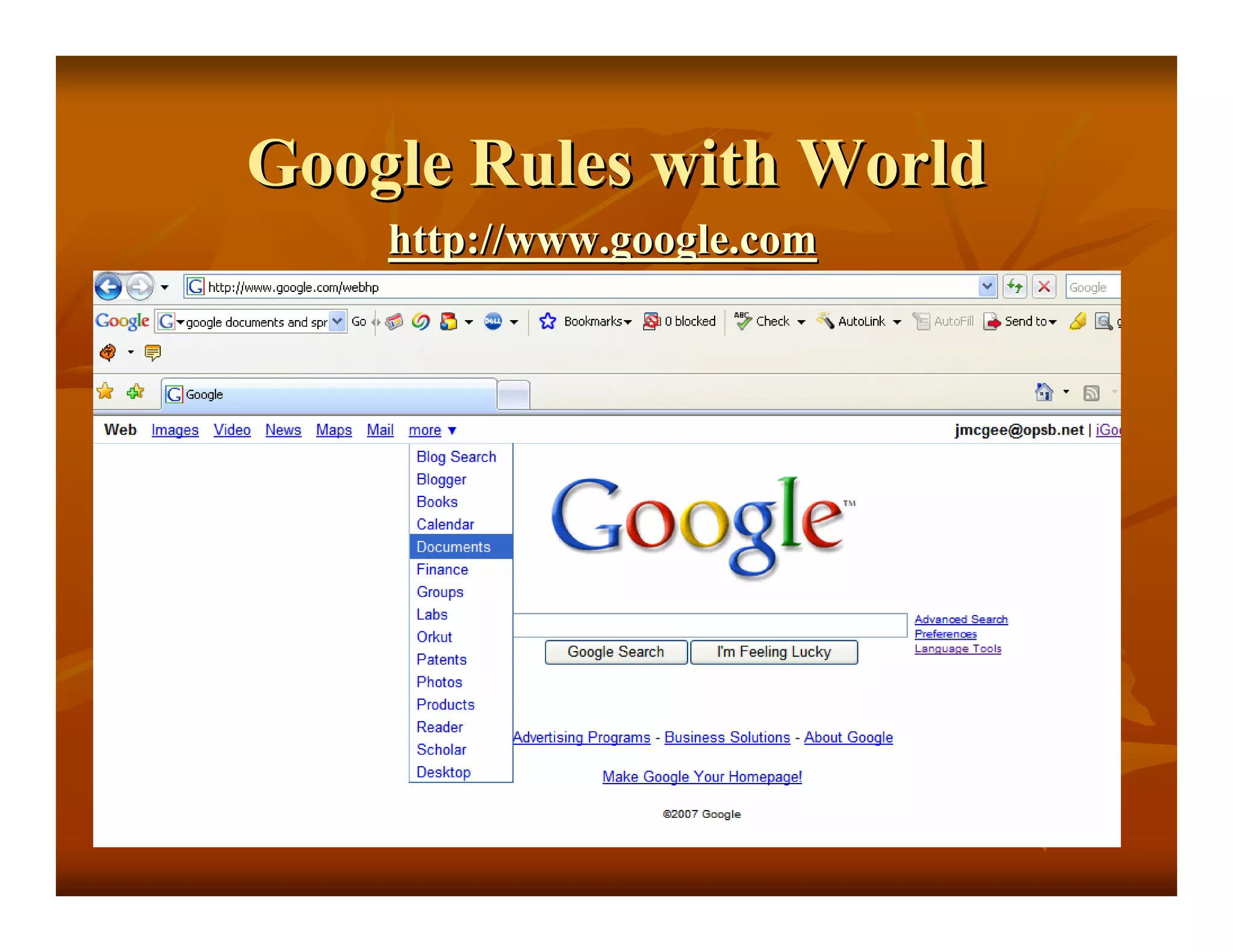The height and width of the screenshot is (952, 1233).
Task: Click the browser Google search box
Action: pyautogui.click(x=1093, y=287)
